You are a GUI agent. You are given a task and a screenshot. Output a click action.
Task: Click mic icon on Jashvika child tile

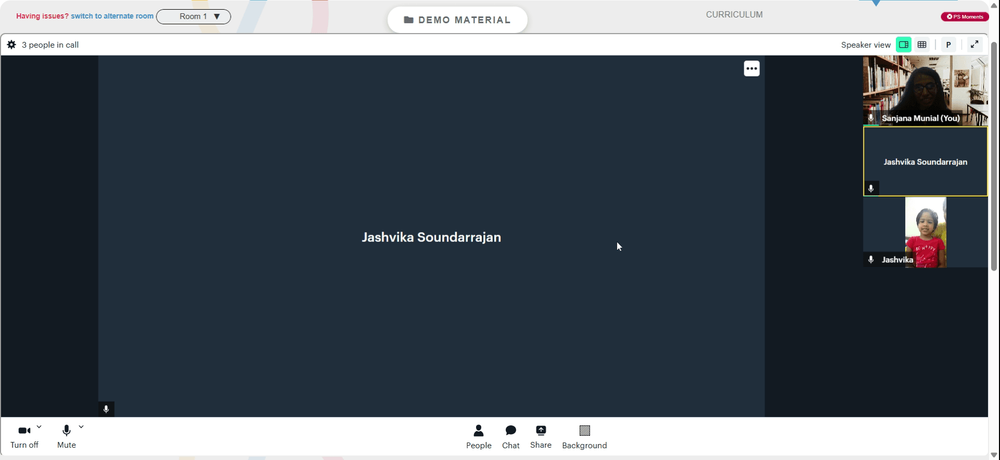[x=871, y=260]
